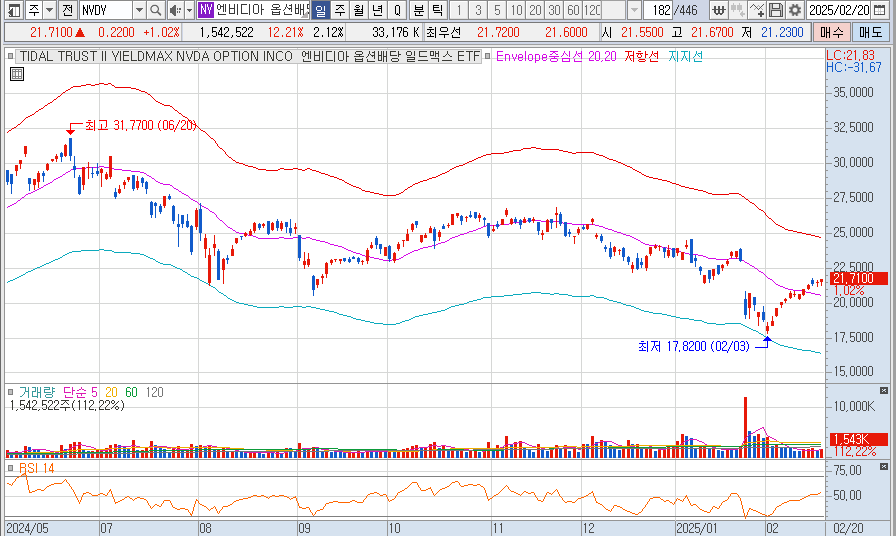Open the calendar date picker icon
Viewport: 896px width, 536px height.
[x=881, y=10]
